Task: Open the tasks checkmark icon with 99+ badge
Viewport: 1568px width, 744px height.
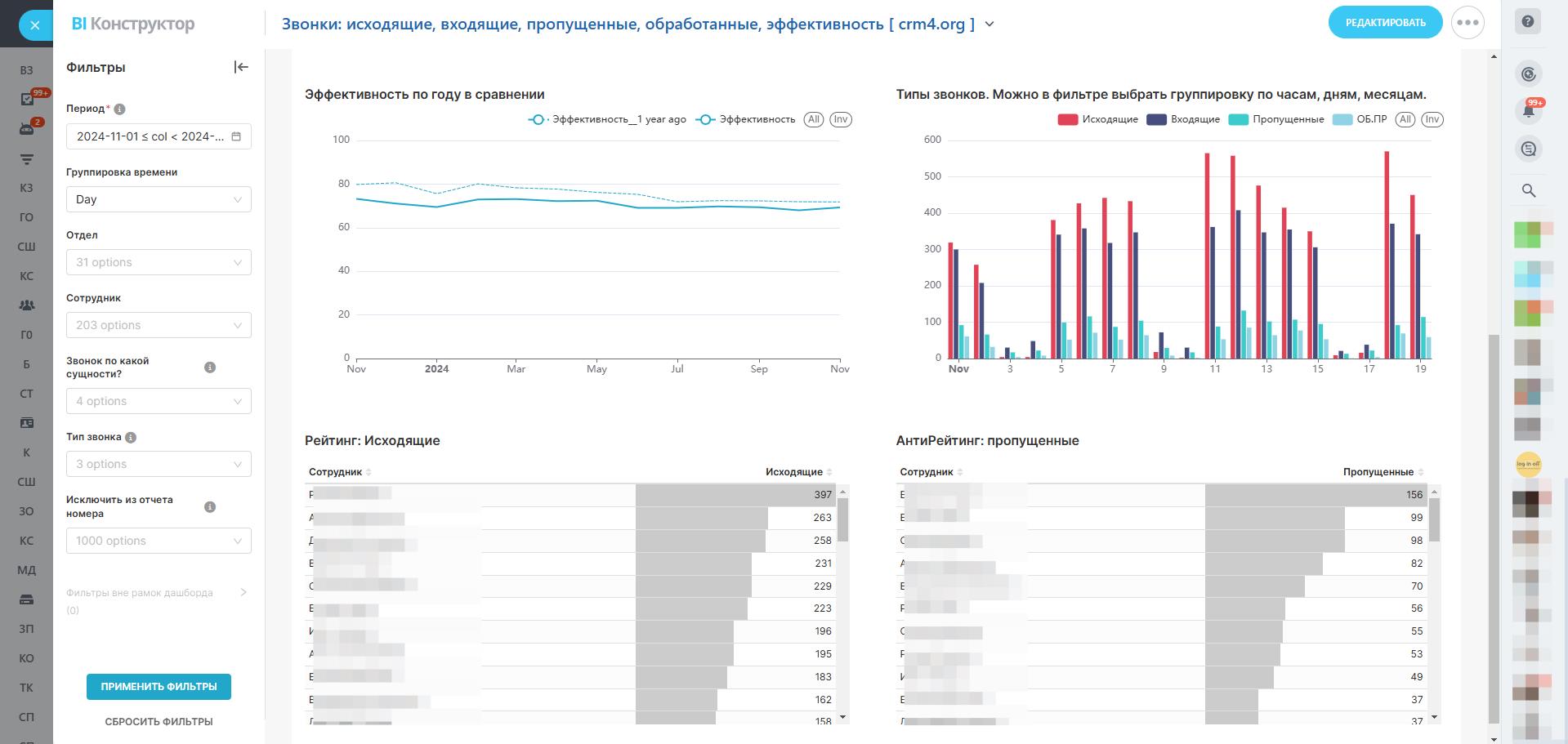Action: tap(27, 100)
